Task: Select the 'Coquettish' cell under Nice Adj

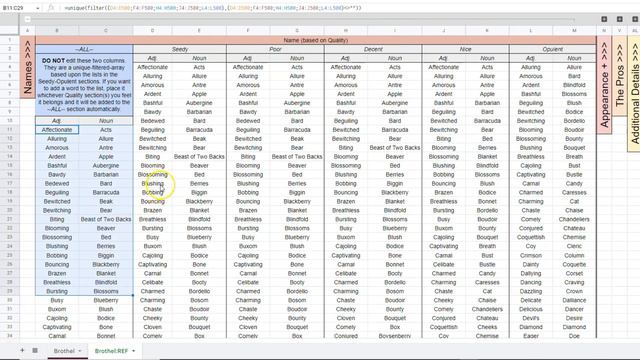Action: pyautogui.click(x=444, y=327)
